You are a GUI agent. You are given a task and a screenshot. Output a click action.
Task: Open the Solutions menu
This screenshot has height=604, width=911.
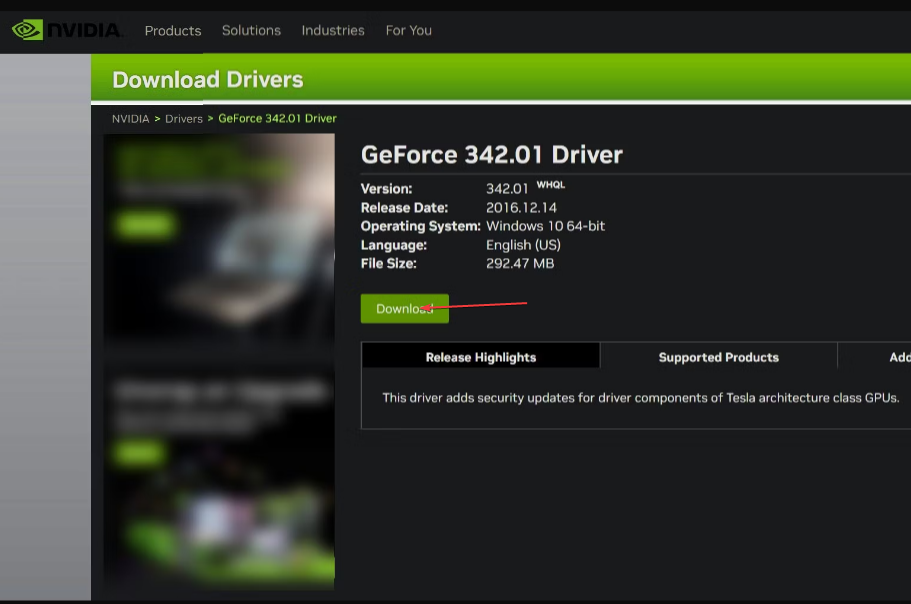pos(251,30)
